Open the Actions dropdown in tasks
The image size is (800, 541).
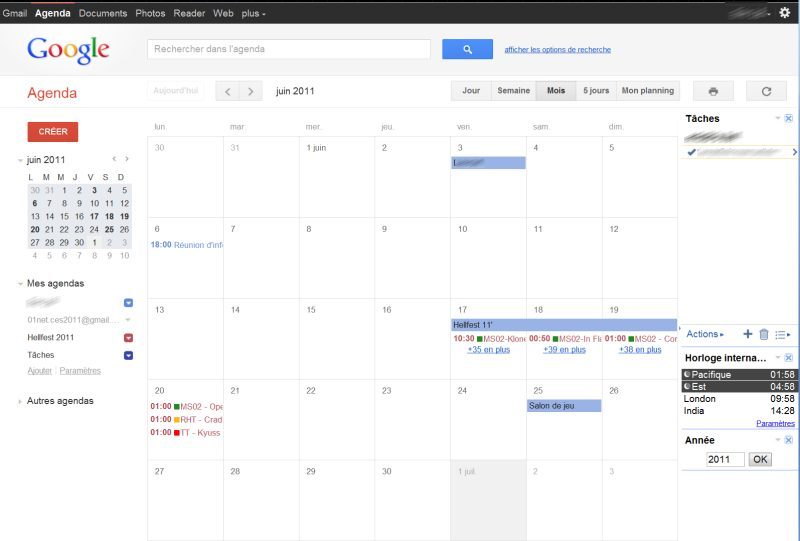(x=705, y=334)
